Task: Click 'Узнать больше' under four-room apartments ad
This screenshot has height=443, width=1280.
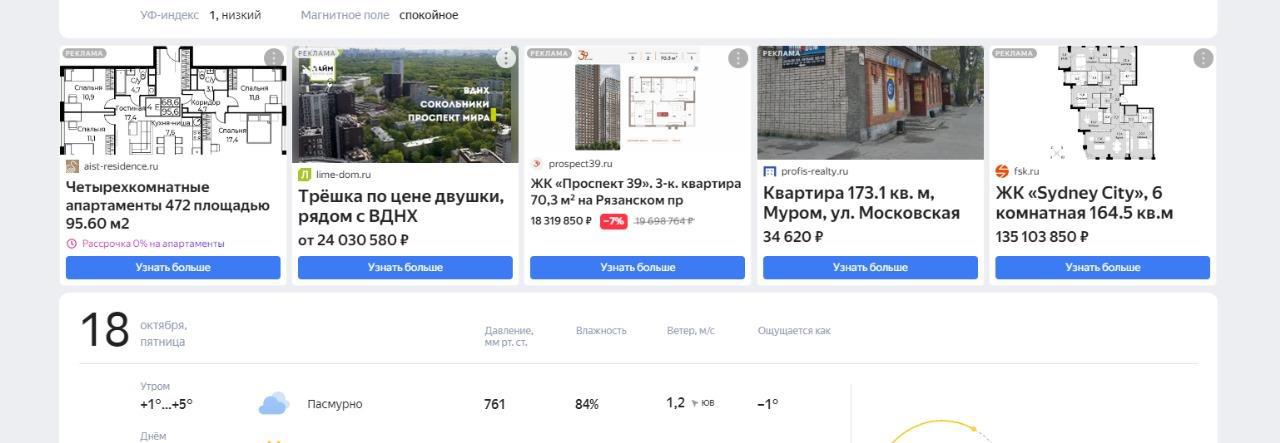Action: [x=173, y=267]
